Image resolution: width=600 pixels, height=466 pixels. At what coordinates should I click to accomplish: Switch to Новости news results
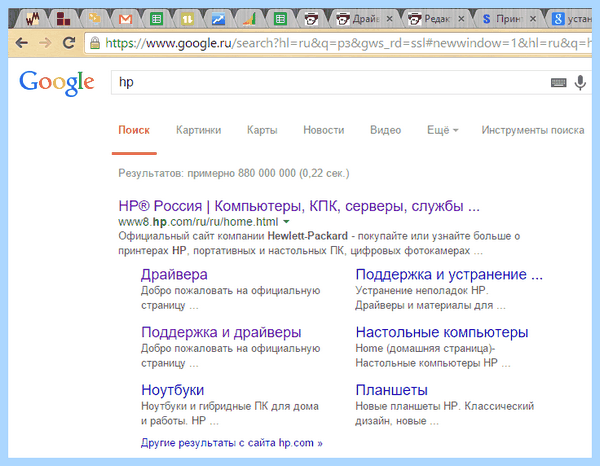pyautogui.click(x=324, y=130)
